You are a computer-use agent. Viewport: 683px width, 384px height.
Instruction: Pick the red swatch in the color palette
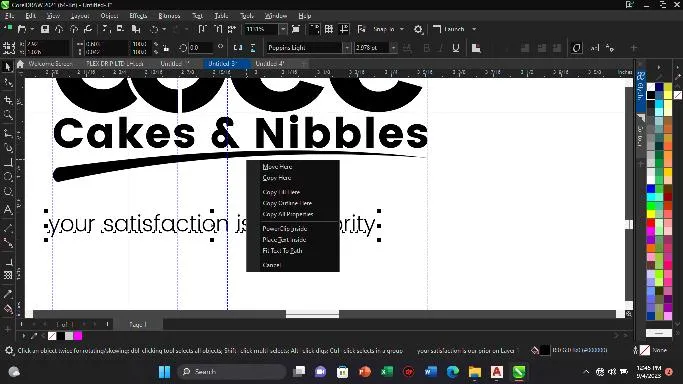point(651,222)
